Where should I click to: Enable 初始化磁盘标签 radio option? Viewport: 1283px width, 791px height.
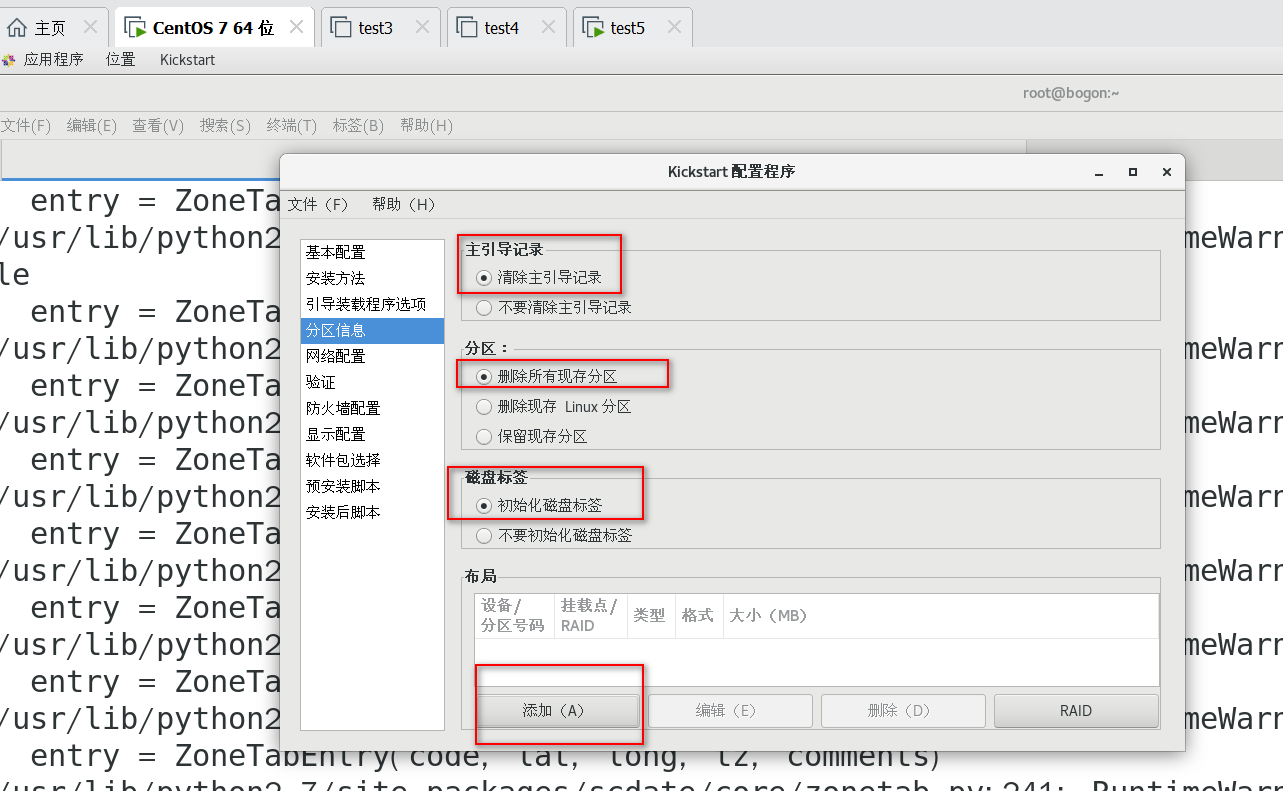point(539,506)
